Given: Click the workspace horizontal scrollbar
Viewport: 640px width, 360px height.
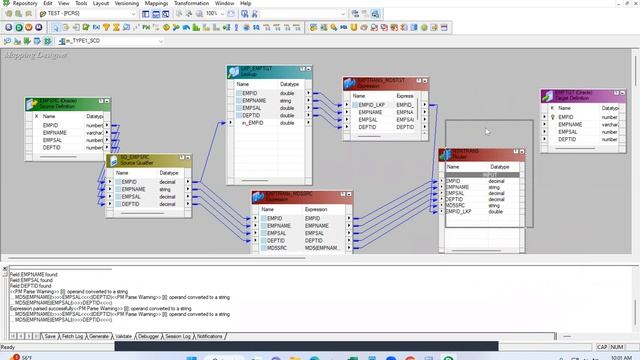Looking at the screenshot, I should 157,258.
